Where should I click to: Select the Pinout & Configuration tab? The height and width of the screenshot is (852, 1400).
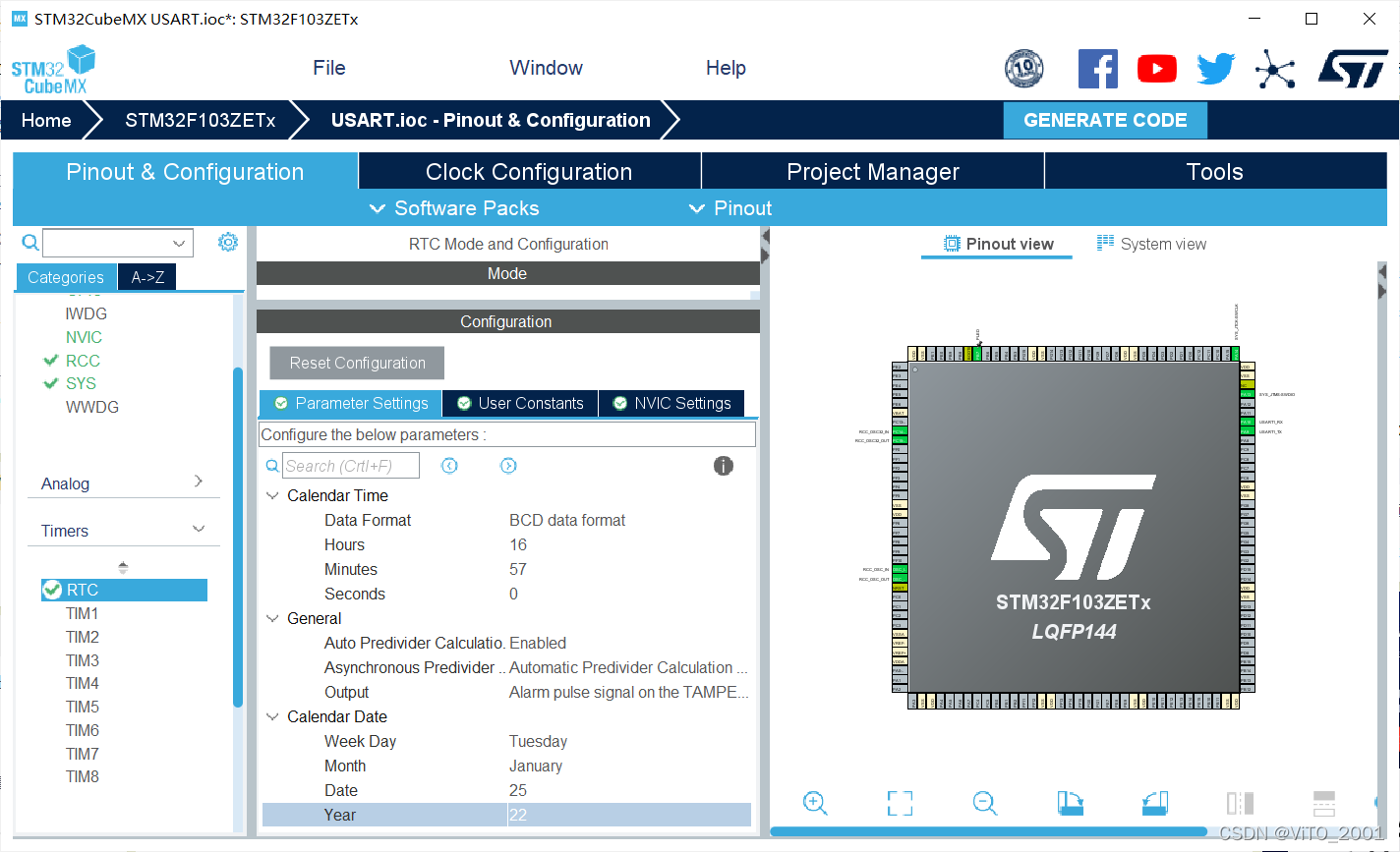click(x=185, y=171)
